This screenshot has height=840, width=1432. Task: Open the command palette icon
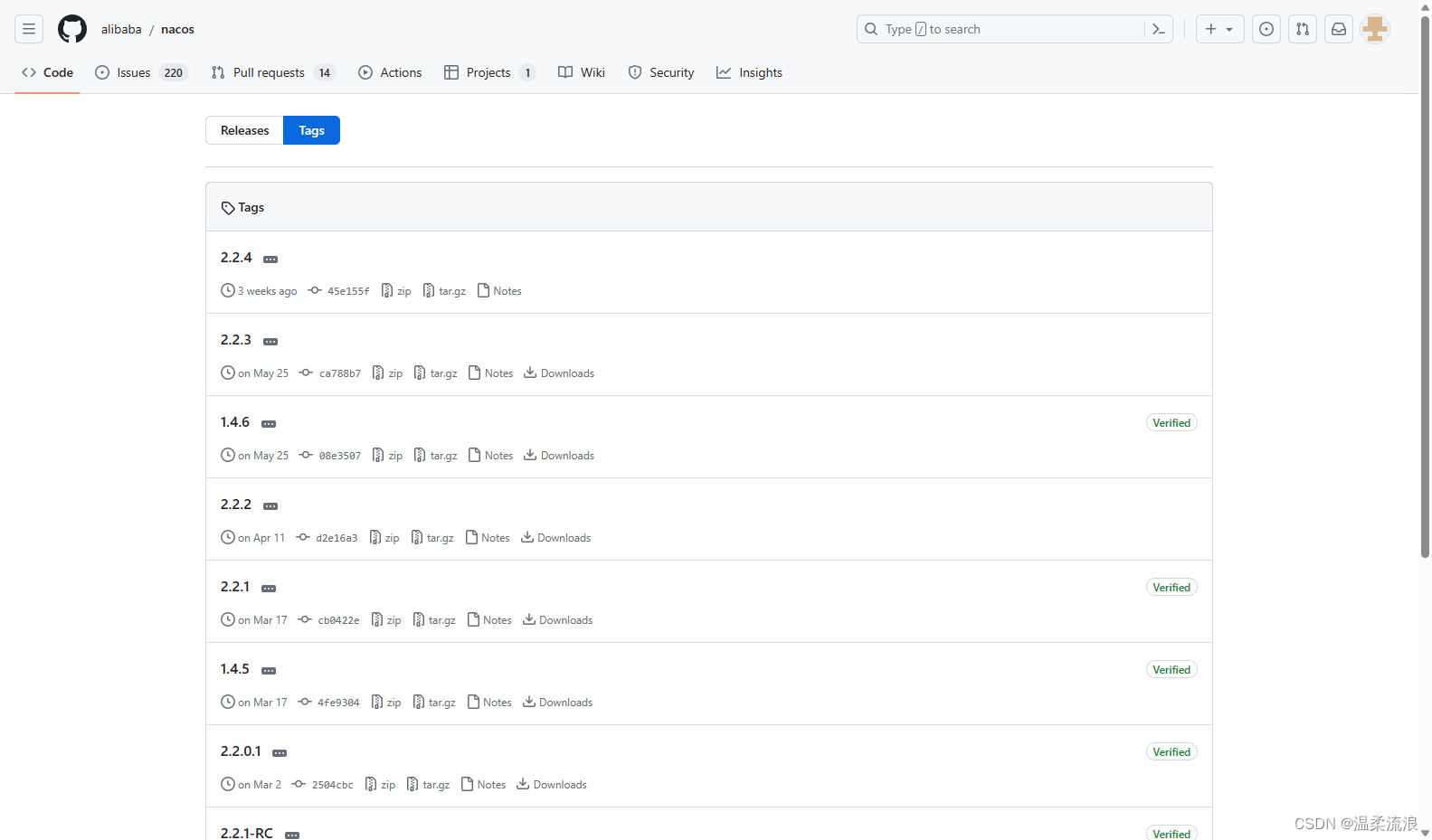[x=1159, y=29]
